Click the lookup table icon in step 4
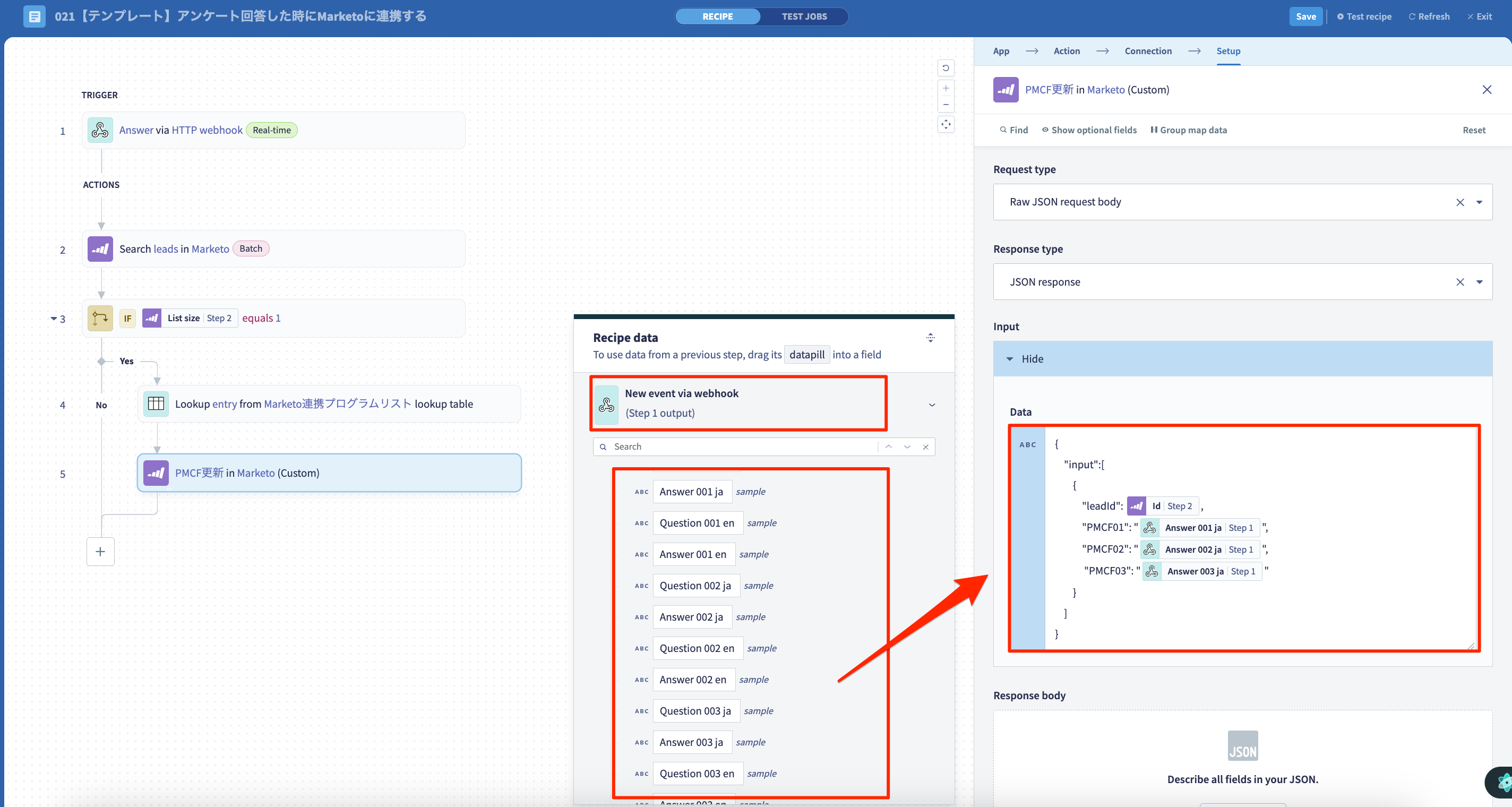 [x=156, y=404]
